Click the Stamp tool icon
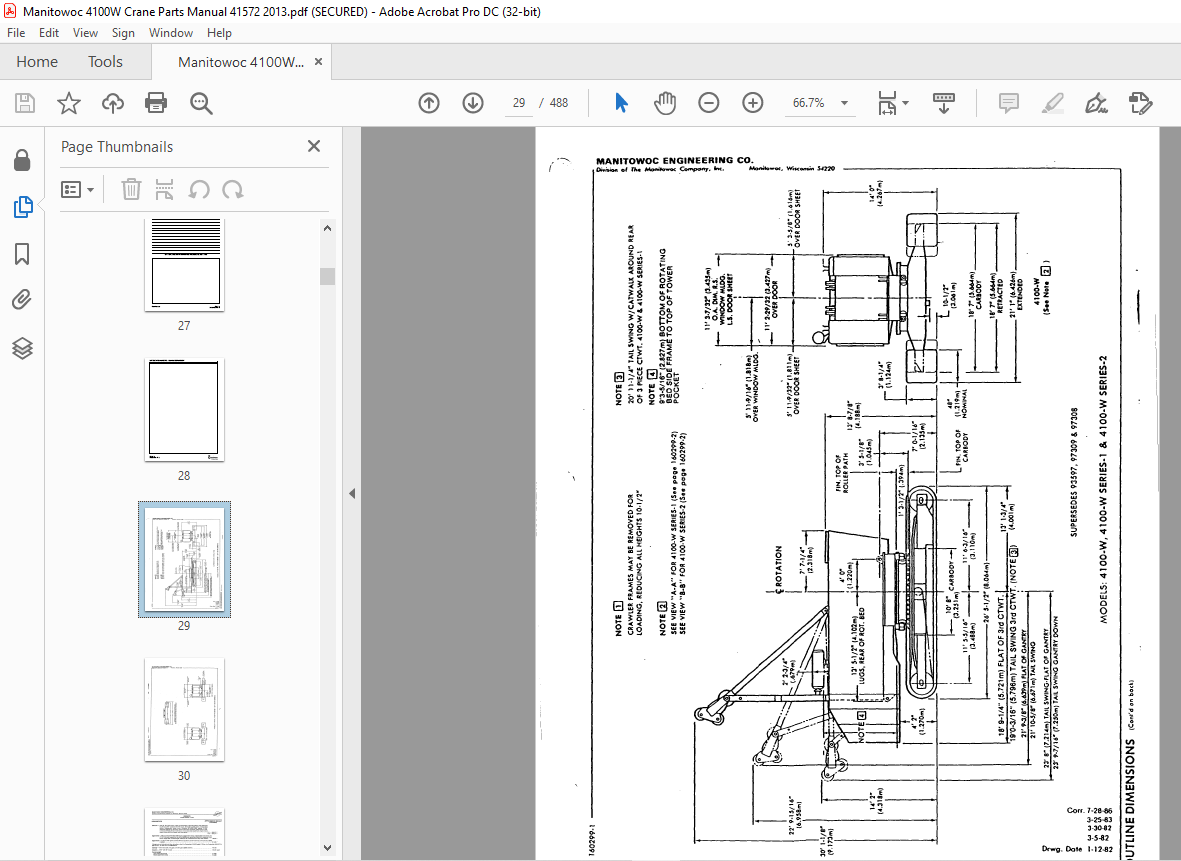The image size is (1181, 861). tap(1141, 103)
